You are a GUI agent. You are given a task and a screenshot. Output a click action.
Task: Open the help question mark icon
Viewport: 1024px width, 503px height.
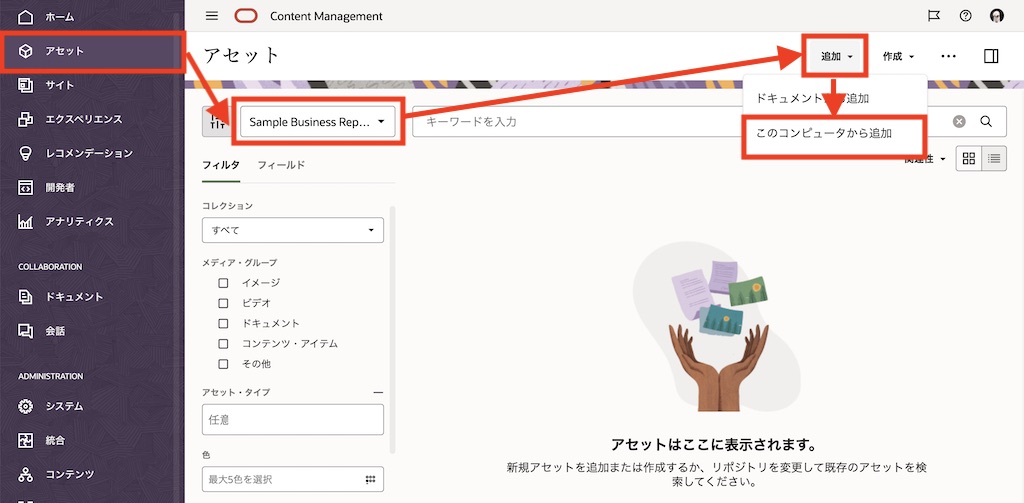[x=965, y=16]
